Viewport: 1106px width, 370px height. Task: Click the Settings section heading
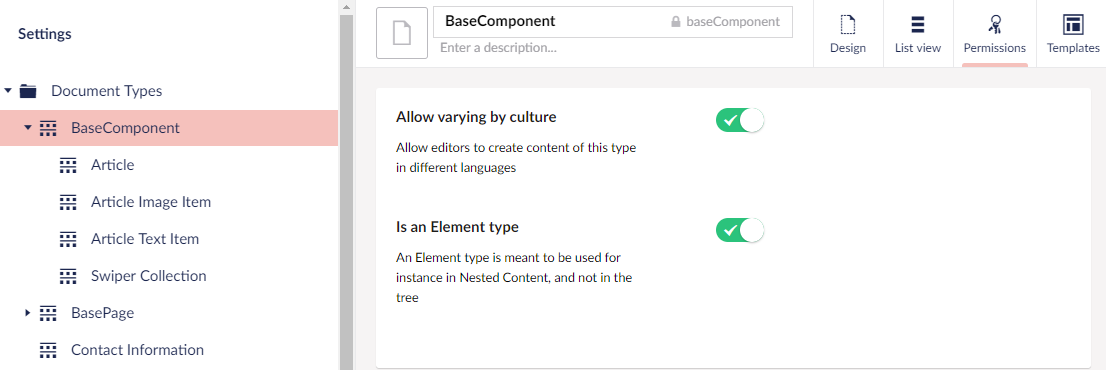44,33
